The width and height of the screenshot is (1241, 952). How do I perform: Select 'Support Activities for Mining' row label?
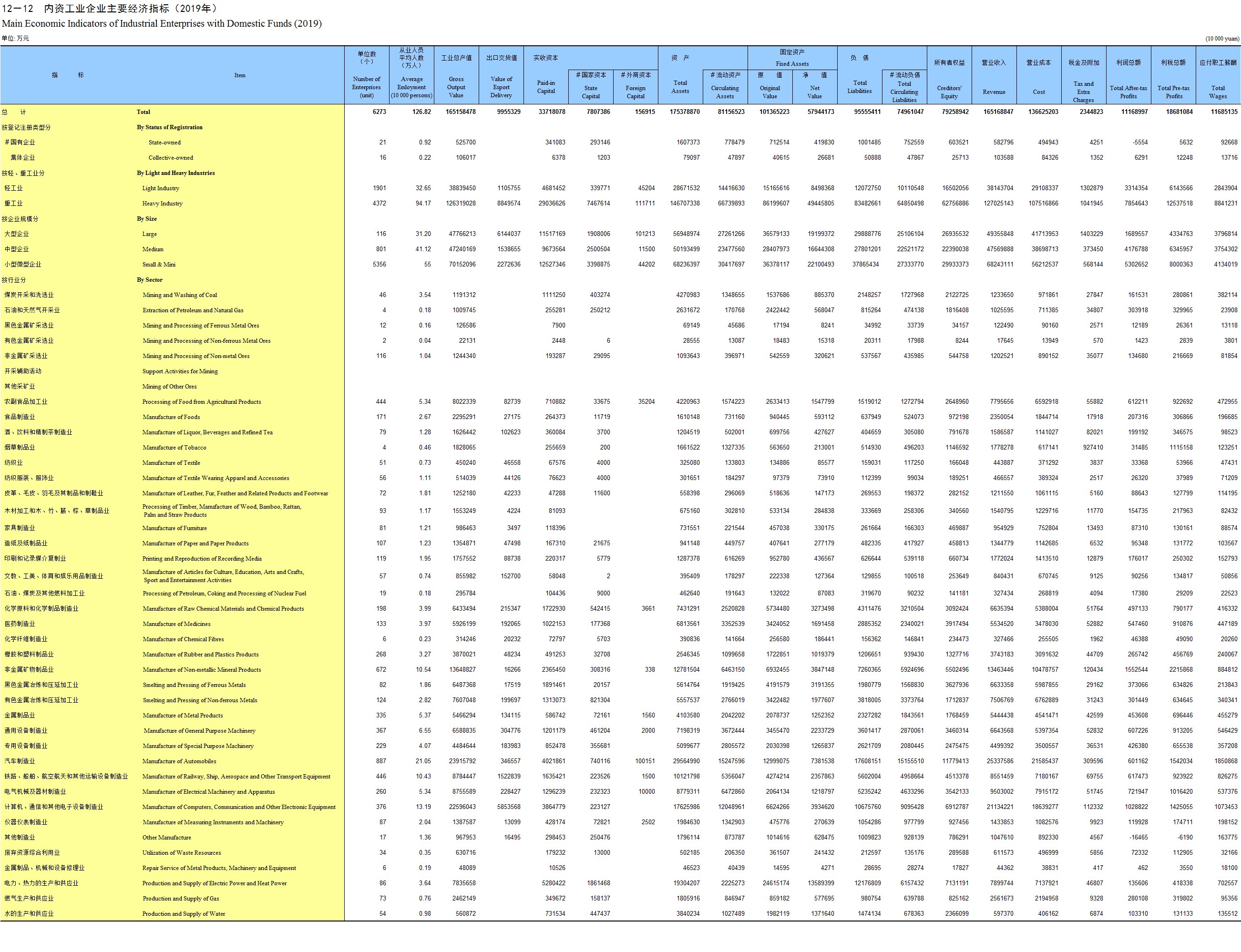pos(180,372)
